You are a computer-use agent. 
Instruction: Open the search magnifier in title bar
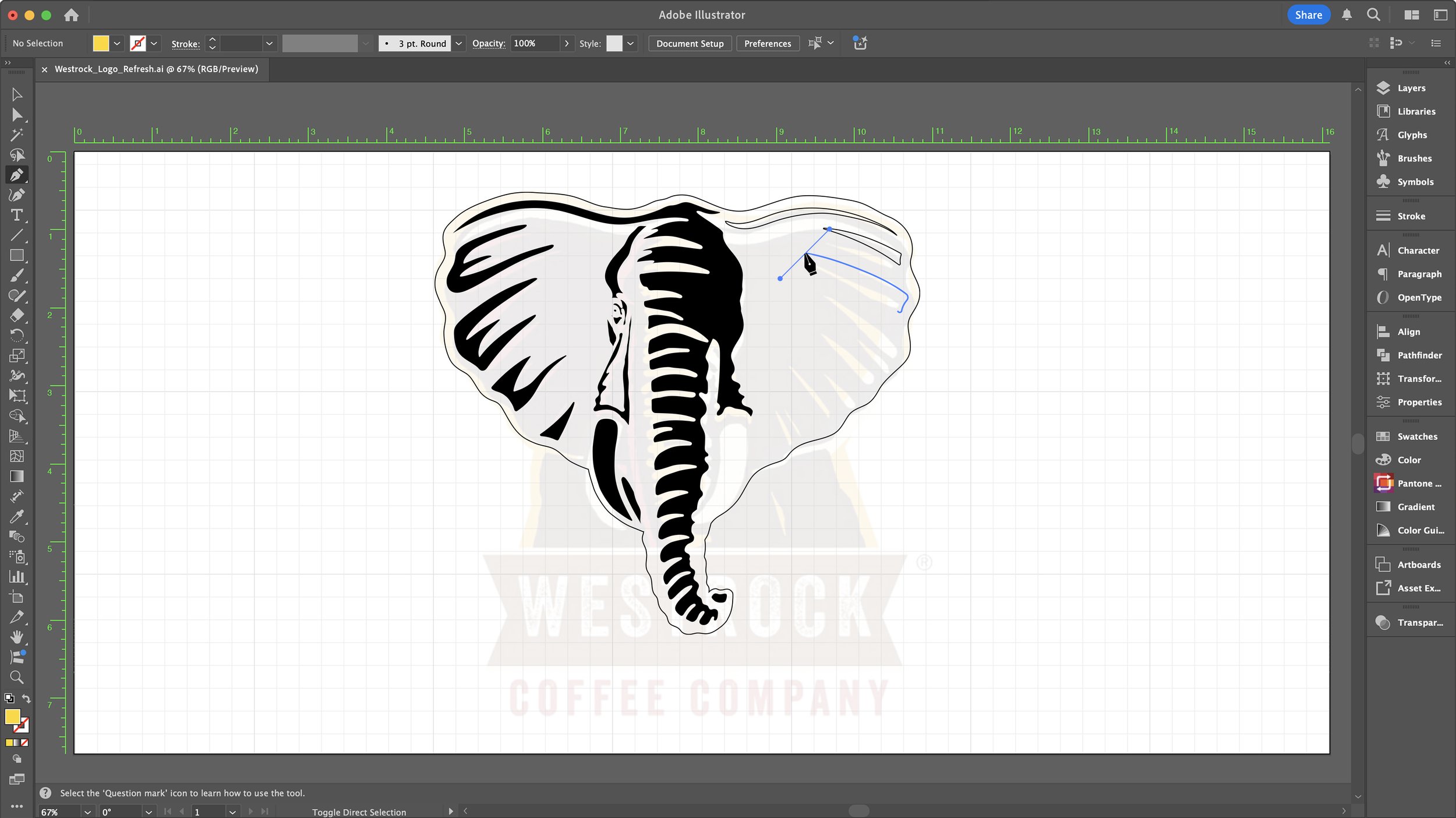[x=1373, y=15]
